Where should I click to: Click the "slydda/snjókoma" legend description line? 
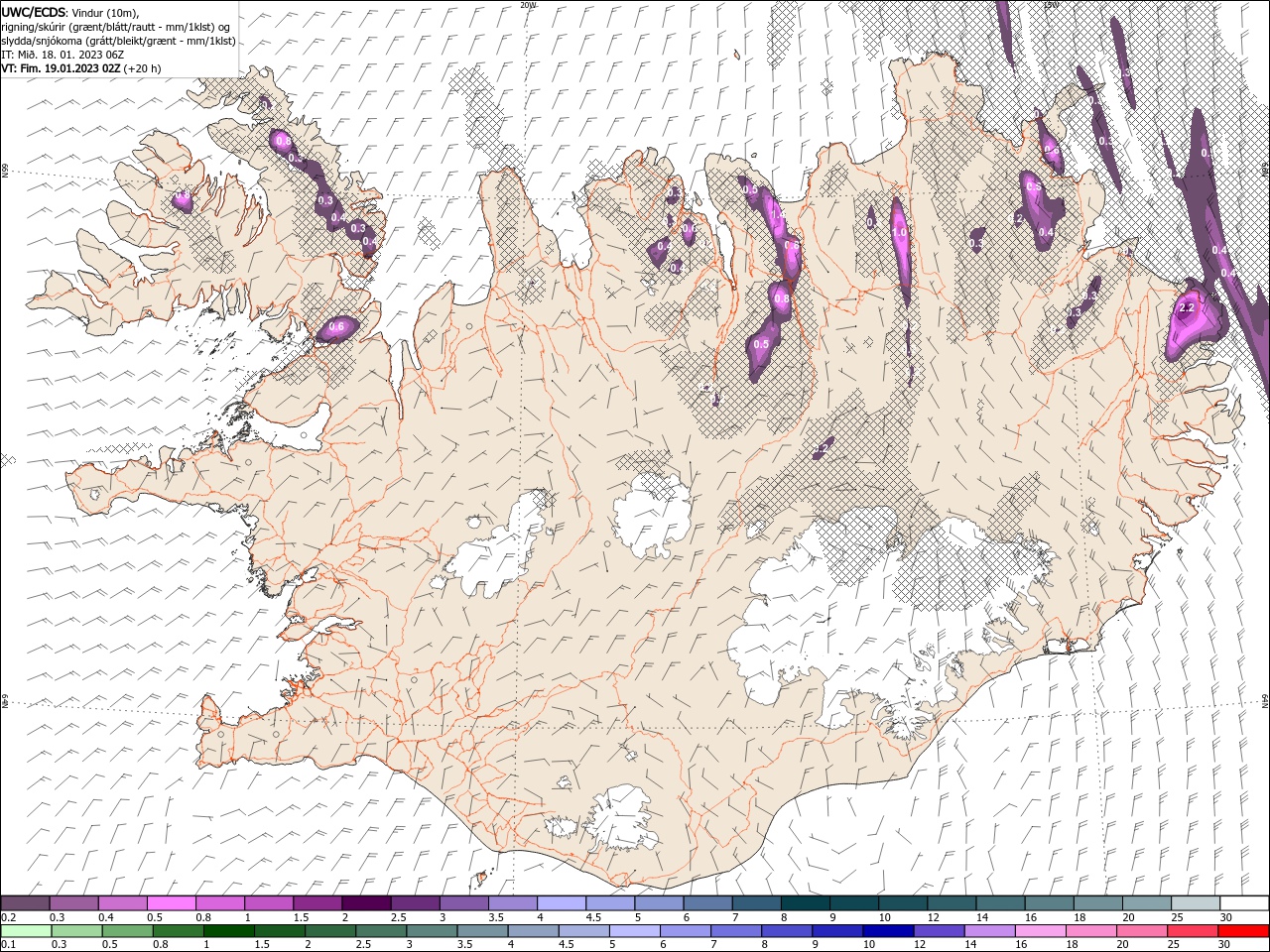[x=119, y=41]
